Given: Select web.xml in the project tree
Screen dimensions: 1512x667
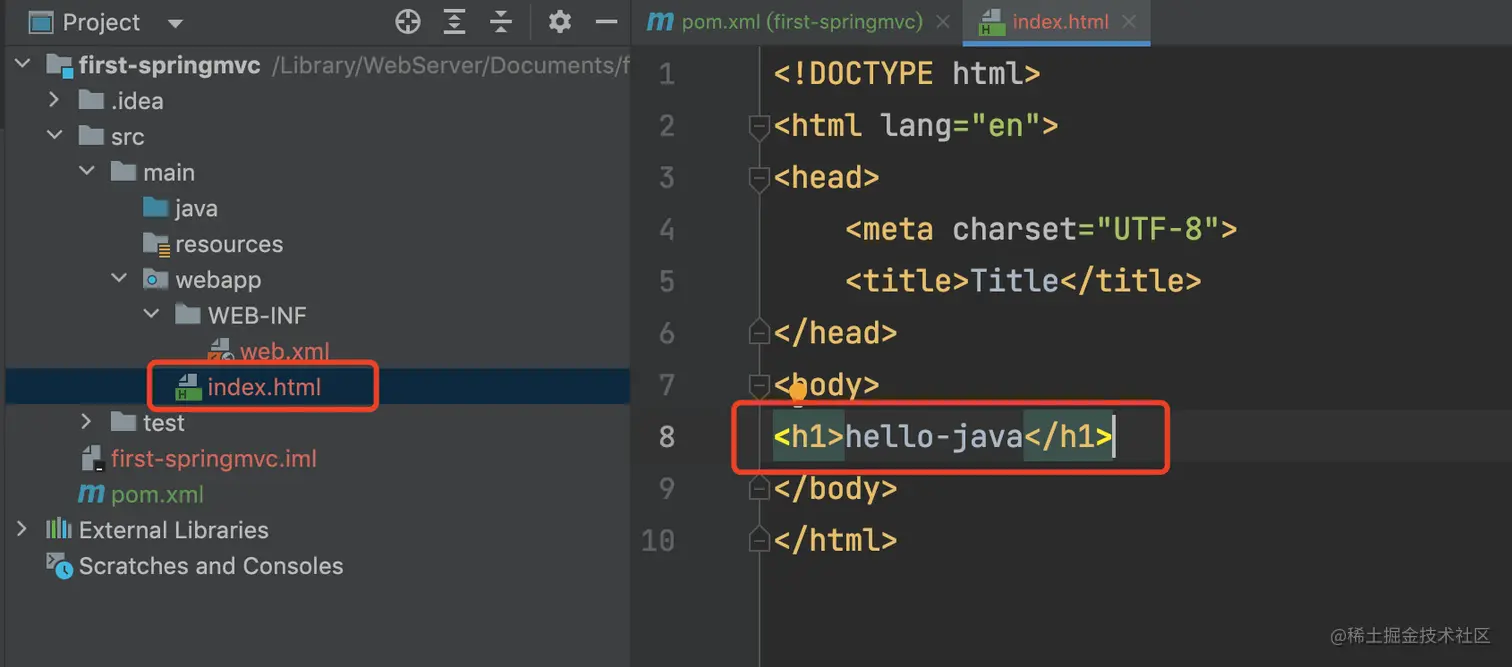Looking at the screenshot, I should (284, 352).
